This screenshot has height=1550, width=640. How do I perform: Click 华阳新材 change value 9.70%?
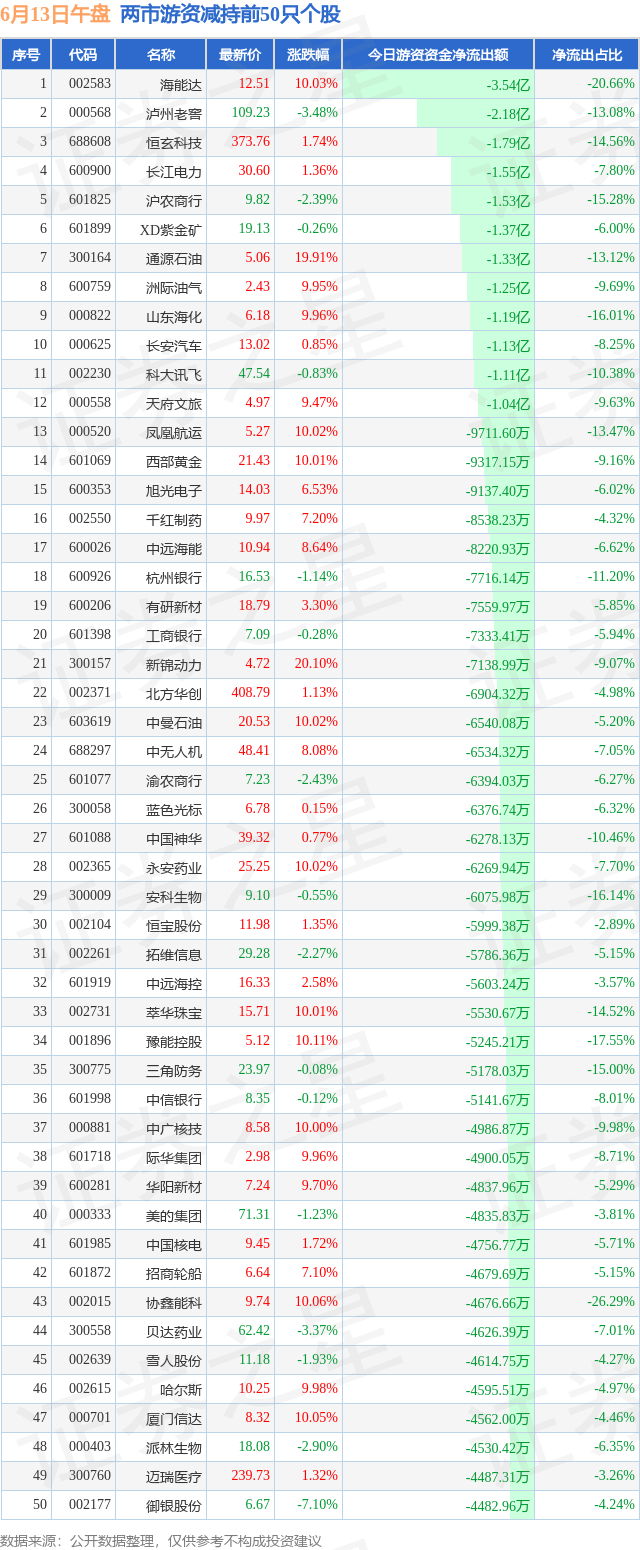(x=320, y=1186)
